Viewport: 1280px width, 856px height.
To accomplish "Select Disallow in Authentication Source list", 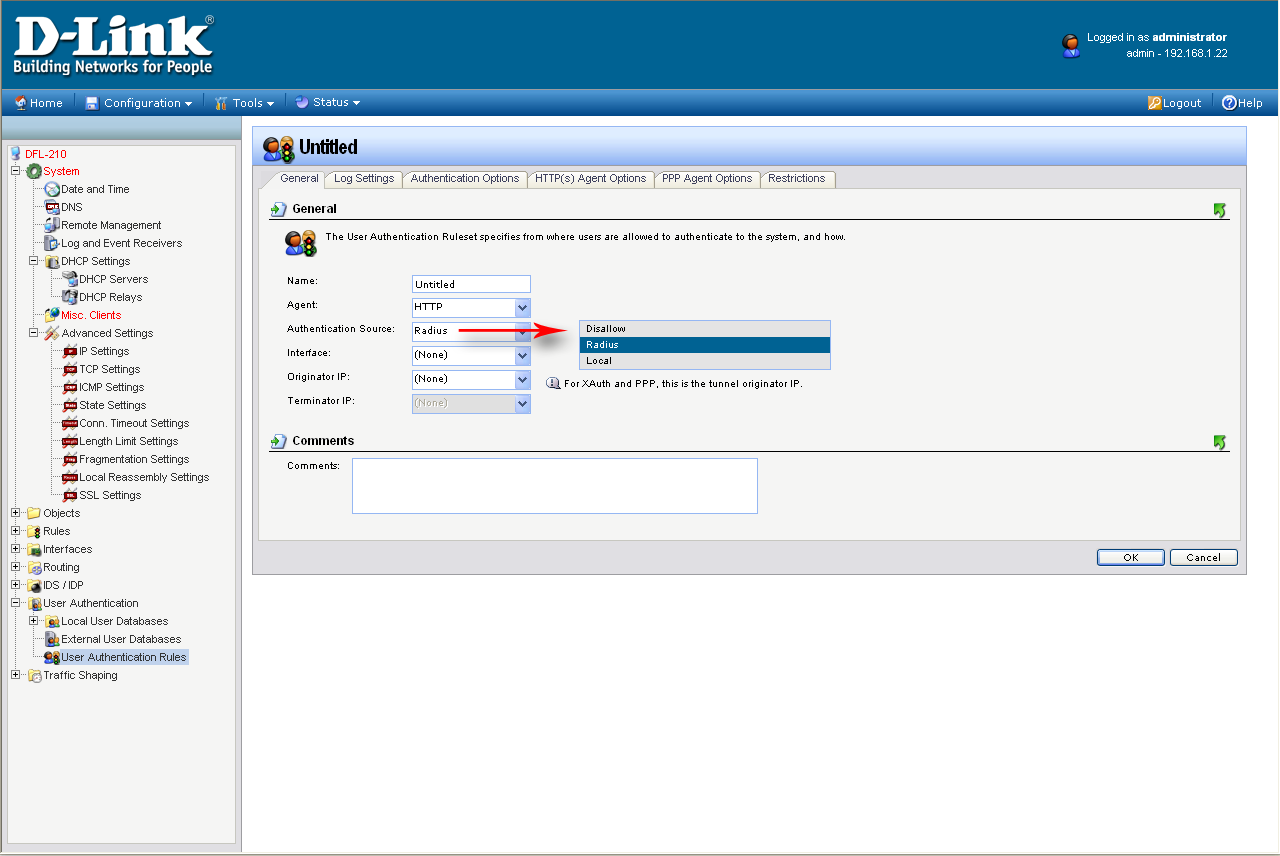I will pyautogui.click(x=705, y=329).
